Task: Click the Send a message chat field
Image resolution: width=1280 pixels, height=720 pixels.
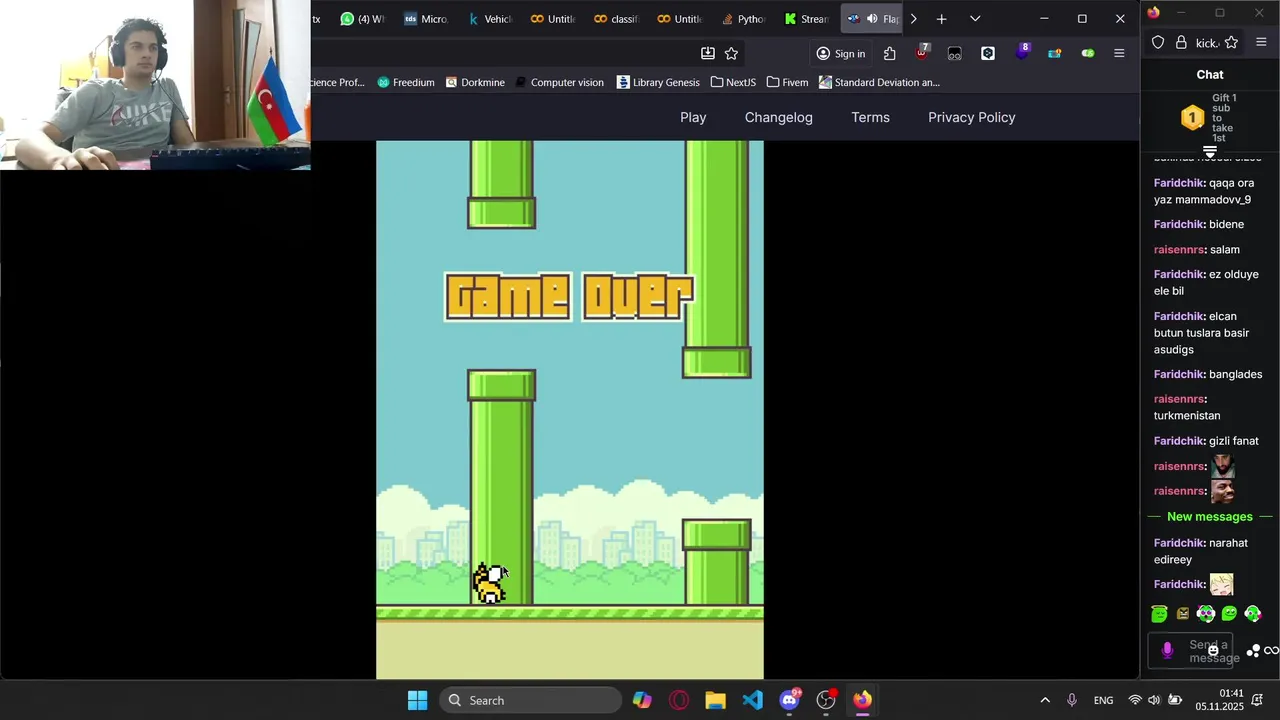Action: (1190, 651)
